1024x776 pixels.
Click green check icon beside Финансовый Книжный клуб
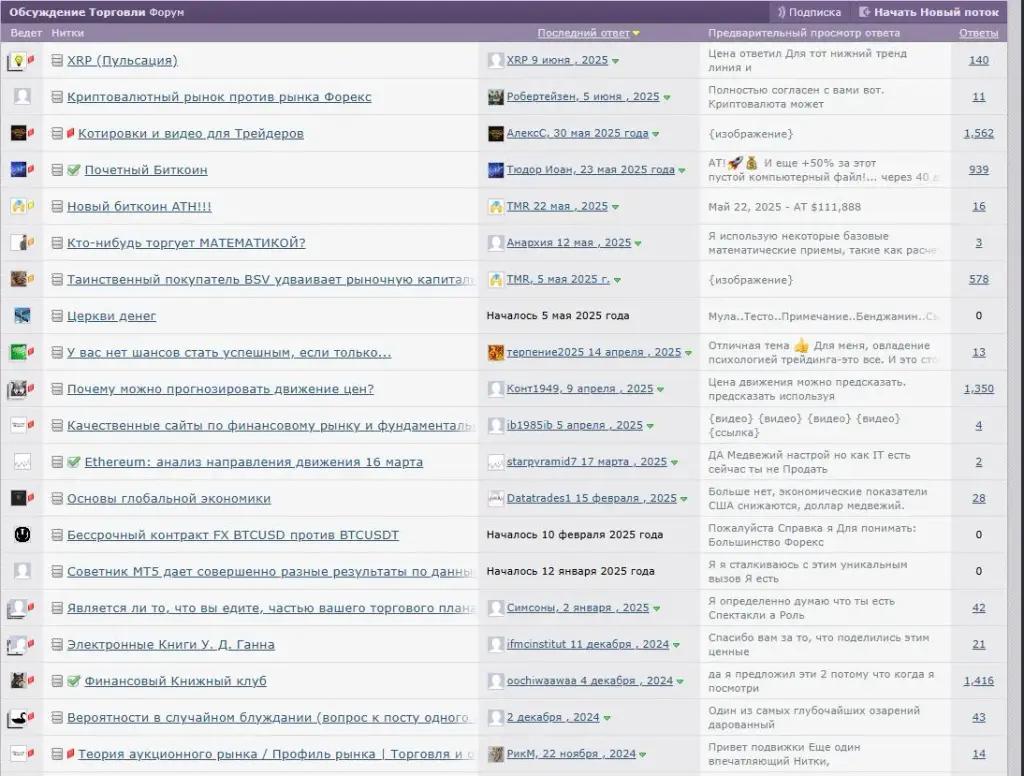[x=74, y=681]
